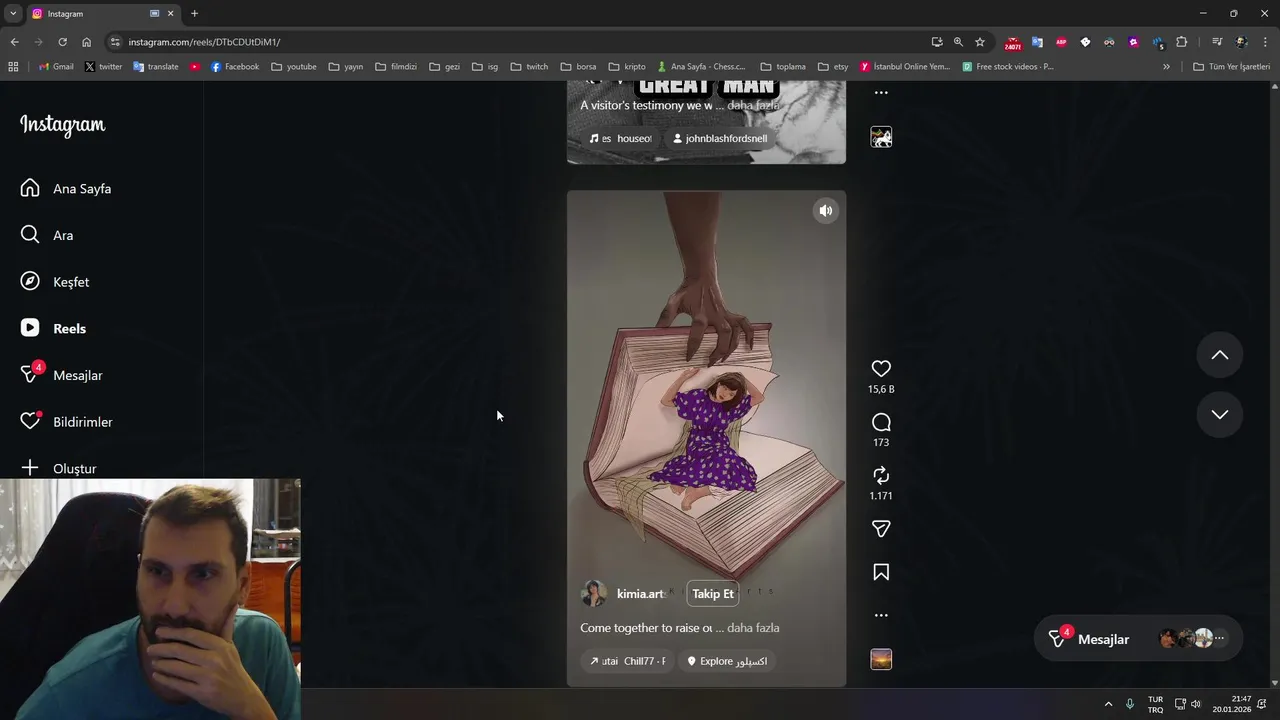The image size is (1280, 720).
Task: Click Oluştur to create a post
Action: tap(58, 468)
